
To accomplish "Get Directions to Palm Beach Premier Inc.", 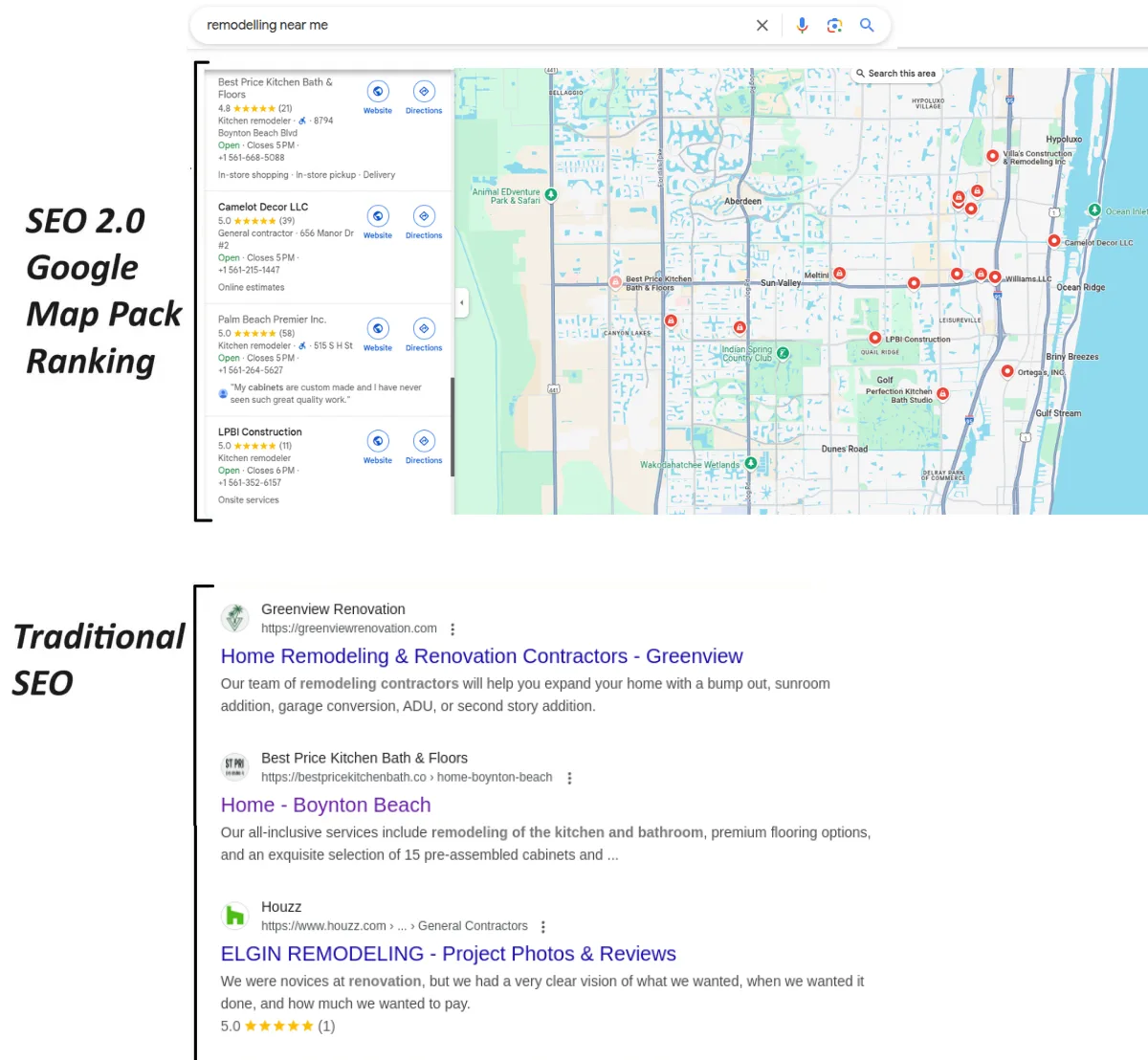I will (x=424, y=329).
